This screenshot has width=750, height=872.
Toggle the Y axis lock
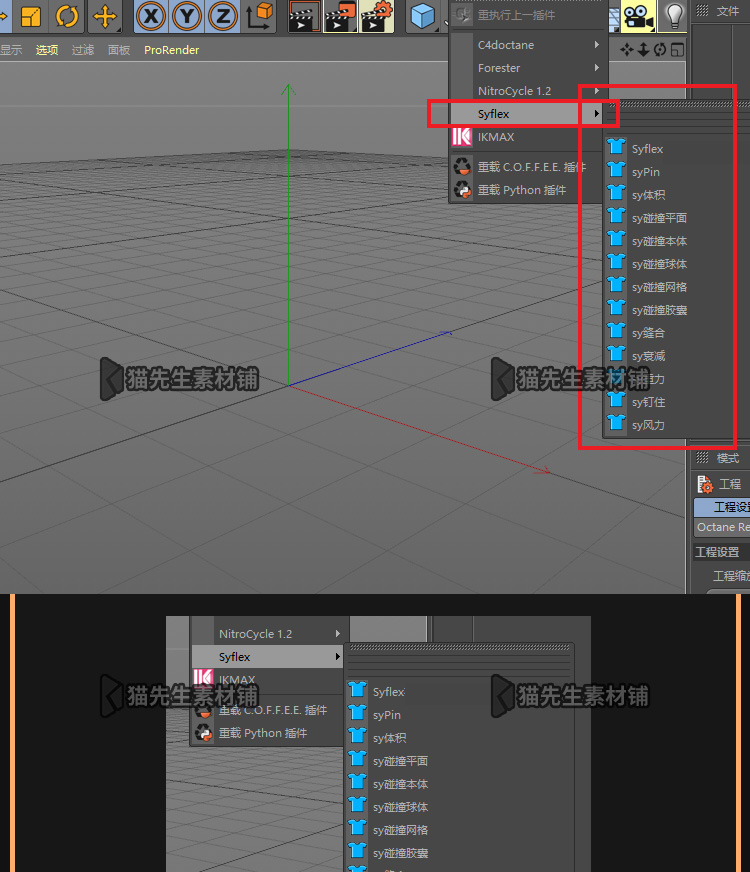(x=187, y=16)
